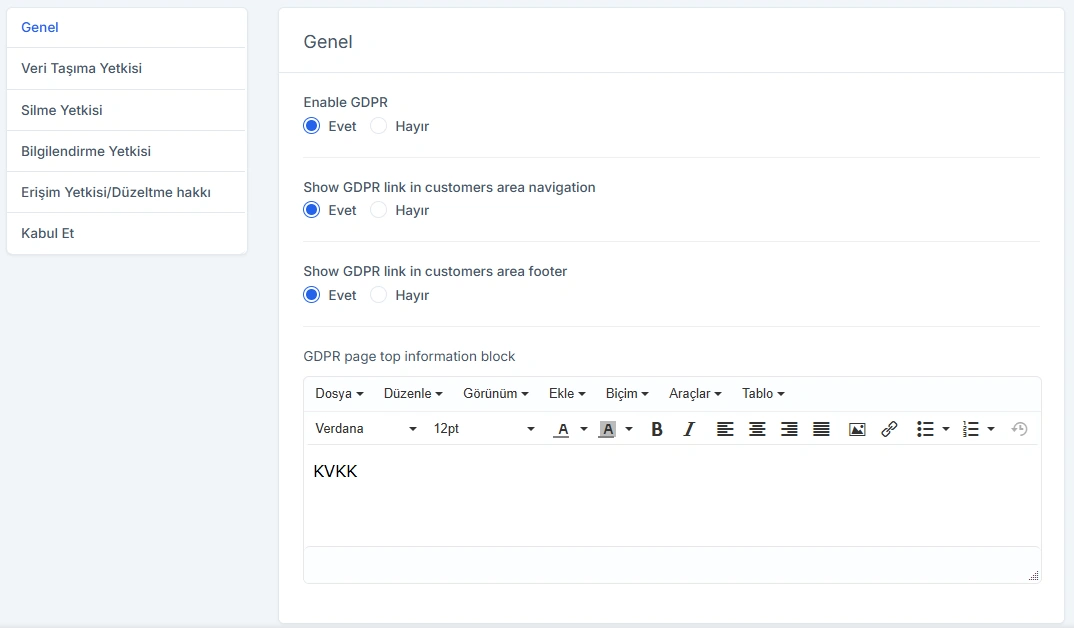Go to Genel settings tab
1074x630 pixels.
127,27
